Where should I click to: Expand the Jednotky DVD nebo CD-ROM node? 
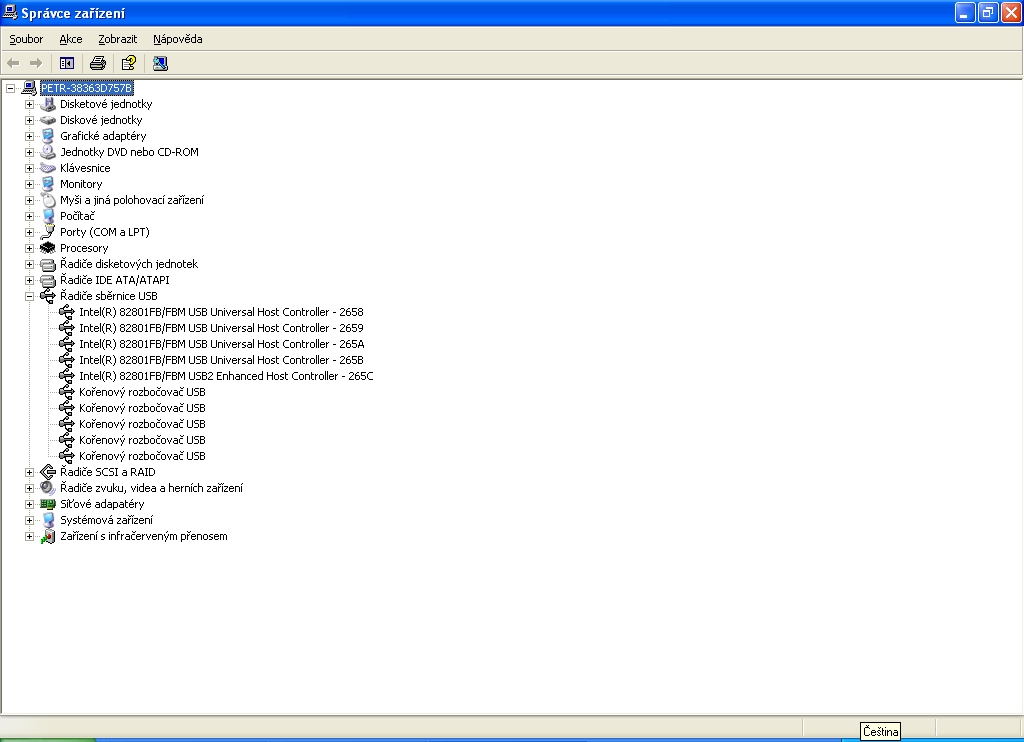(x=29, y=152)
